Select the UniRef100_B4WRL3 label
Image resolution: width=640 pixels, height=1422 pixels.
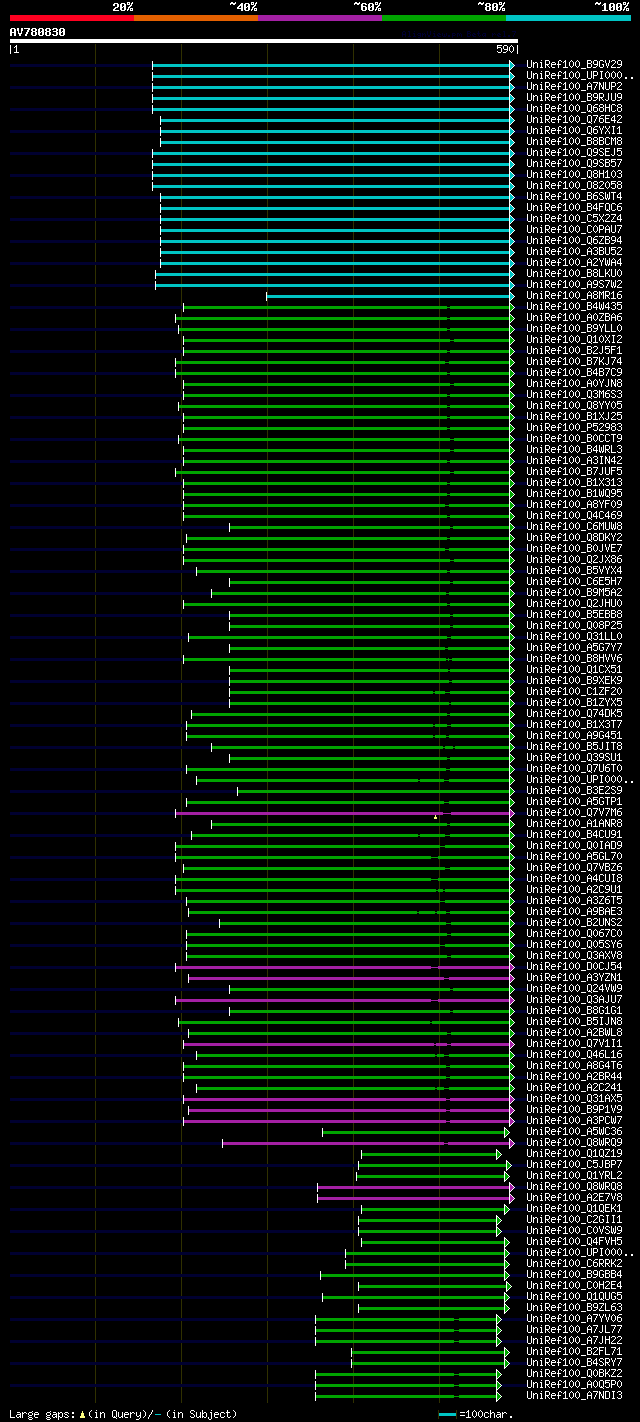(x=575, y=449)
